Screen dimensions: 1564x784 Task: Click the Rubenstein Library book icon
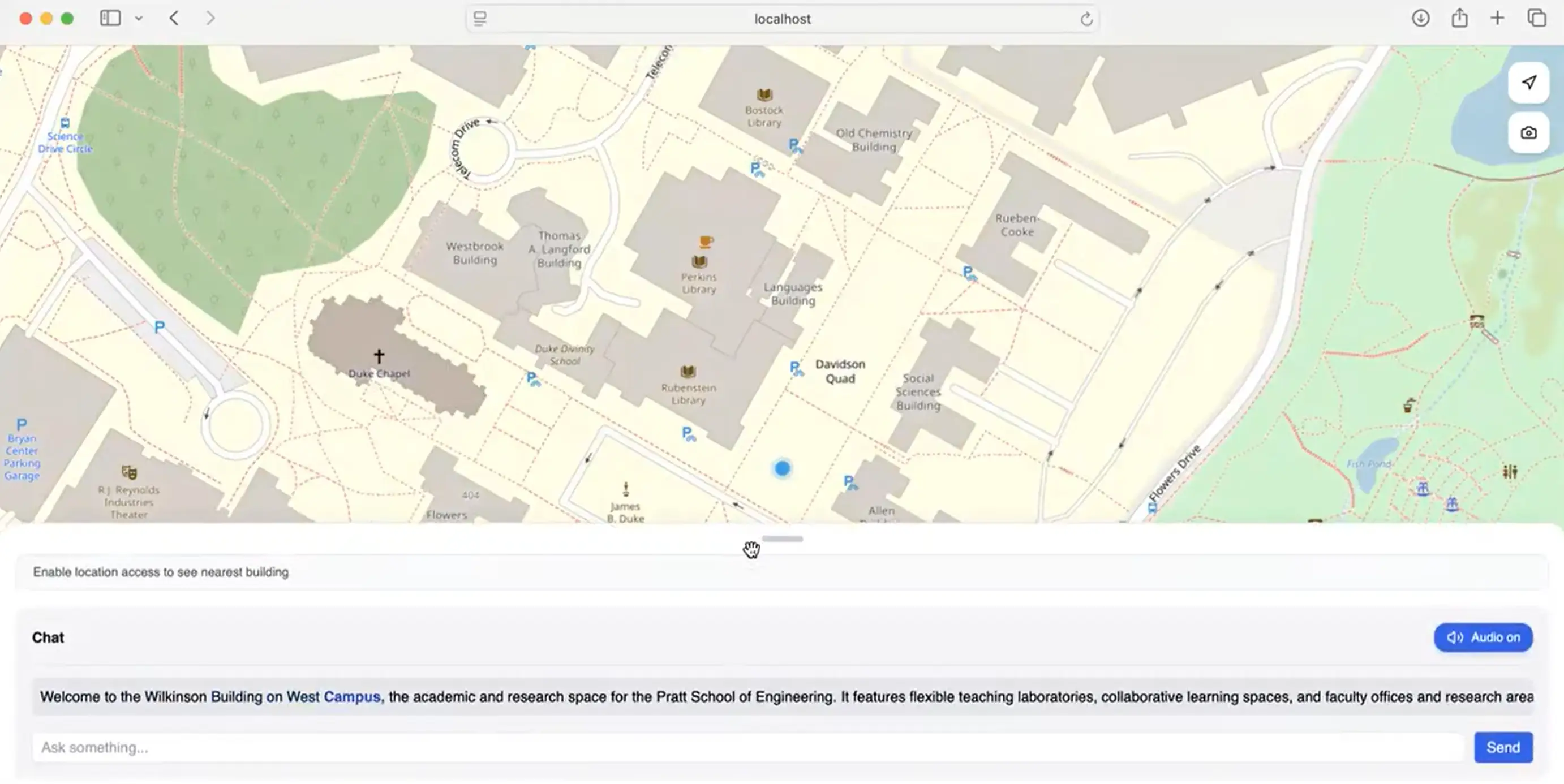tap(688, 372)
